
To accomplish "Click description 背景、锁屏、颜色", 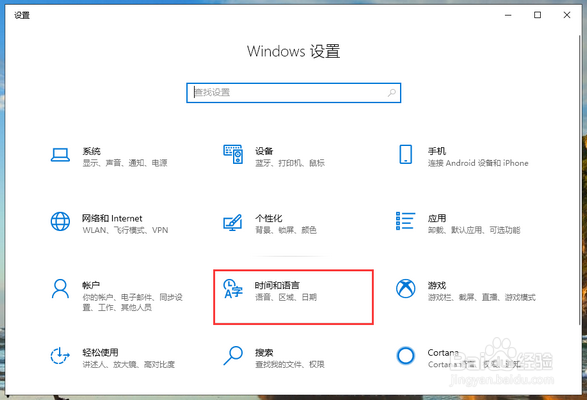I will pyautogui.click(x=286, y=230).
